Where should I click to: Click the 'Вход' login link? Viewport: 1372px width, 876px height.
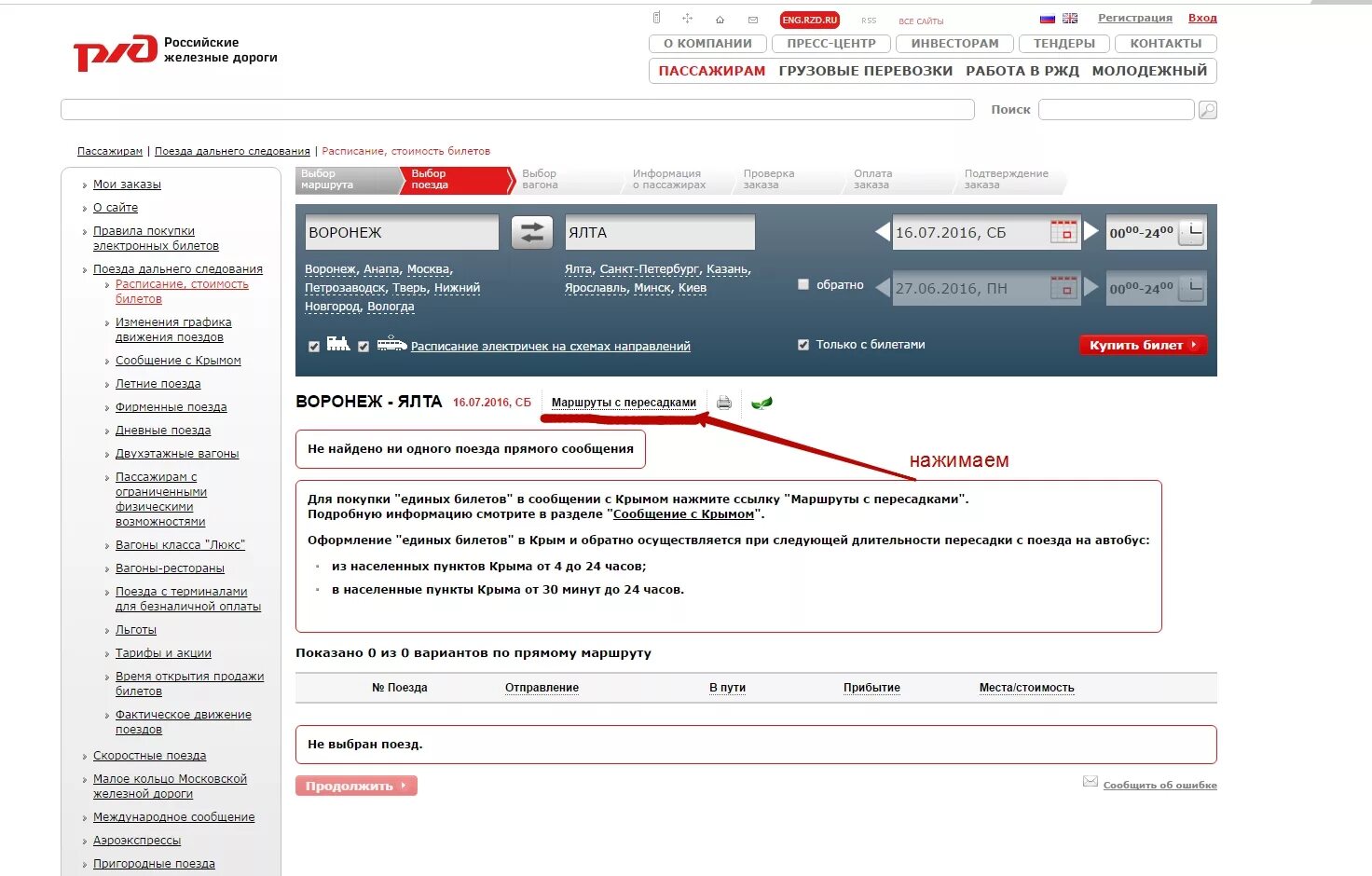coord(1202,18)
